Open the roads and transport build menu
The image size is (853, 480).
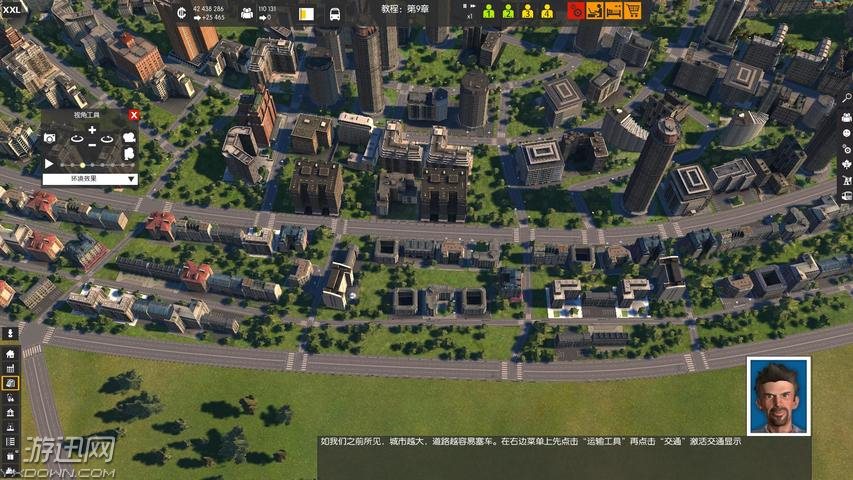(10, 398)
